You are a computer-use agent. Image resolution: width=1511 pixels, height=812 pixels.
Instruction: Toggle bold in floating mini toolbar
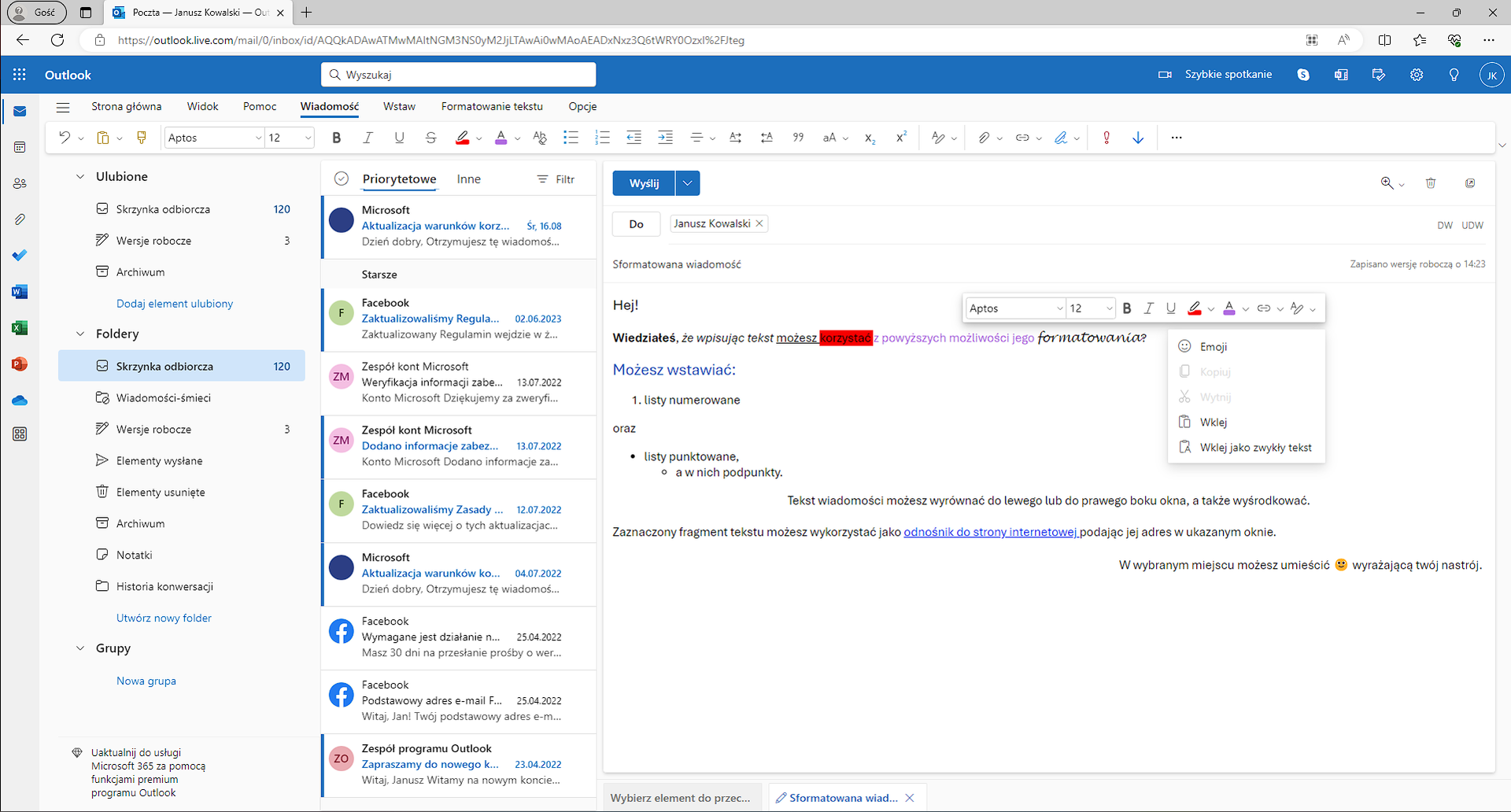click(x=1127, y=308)
